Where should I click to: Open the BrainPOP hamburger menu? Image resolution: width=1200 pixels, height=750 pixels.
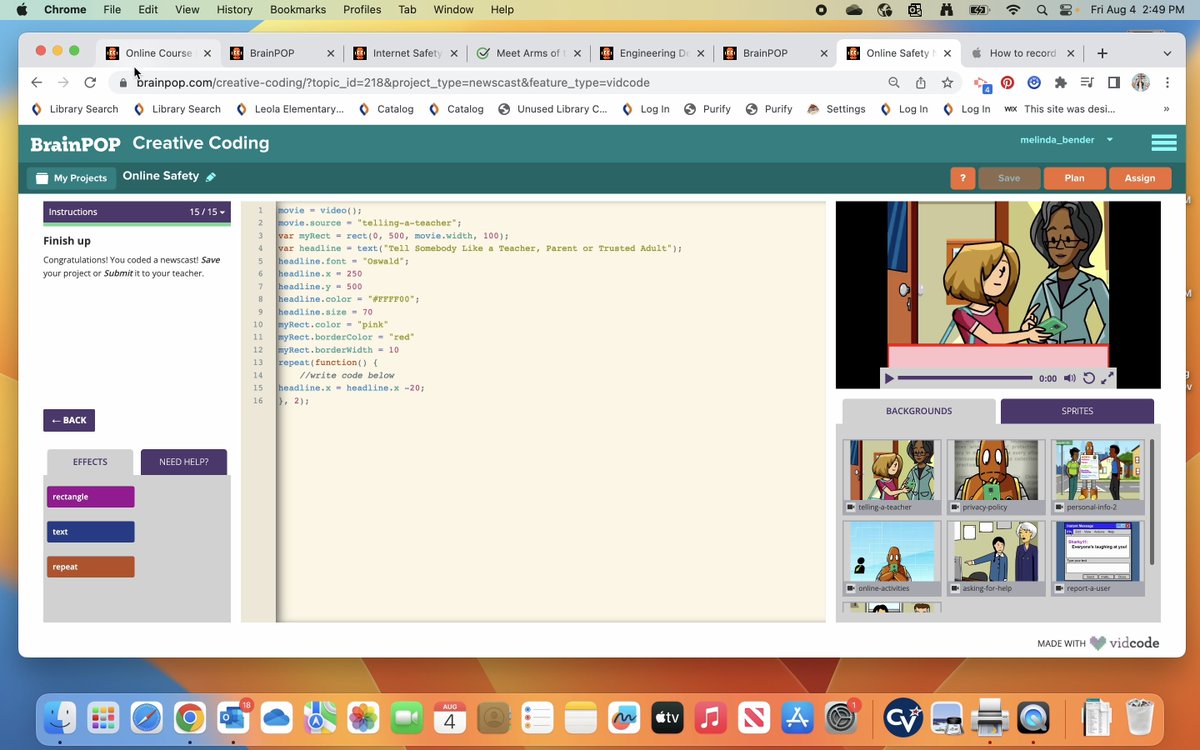(x=1163, y=143)
